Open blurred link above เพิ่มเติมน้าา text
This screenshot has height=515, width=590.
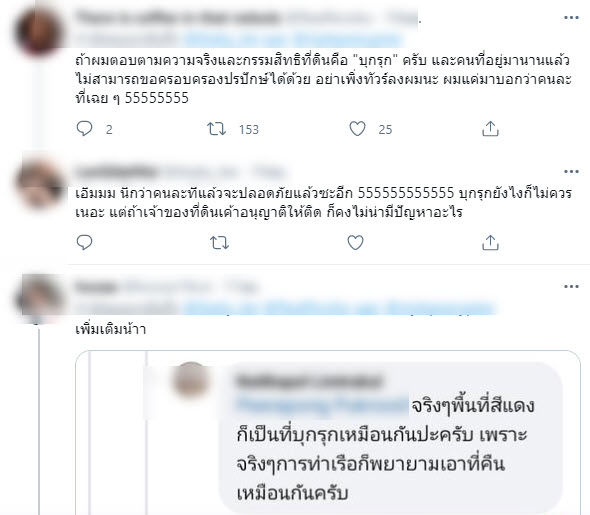click(339, 308)
